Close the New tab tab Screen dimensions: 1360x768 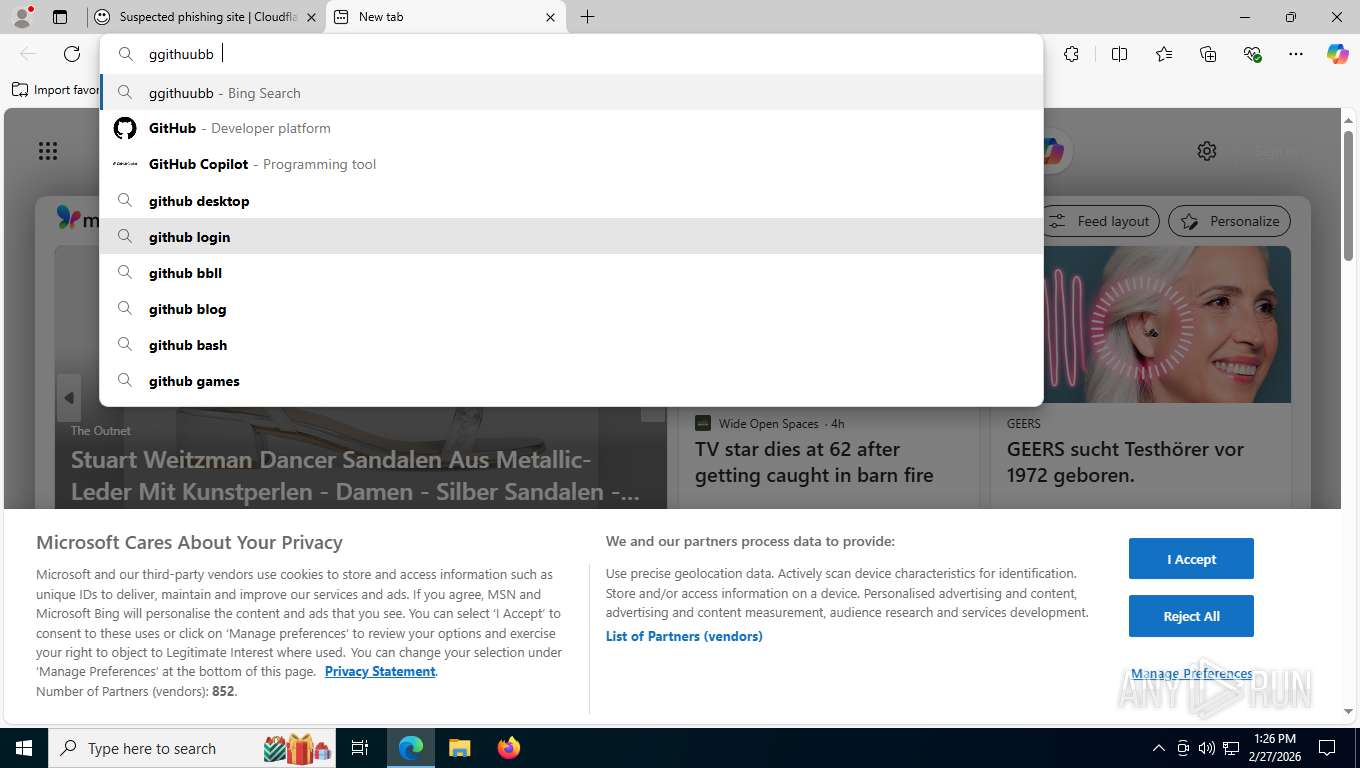click(550, 17)
